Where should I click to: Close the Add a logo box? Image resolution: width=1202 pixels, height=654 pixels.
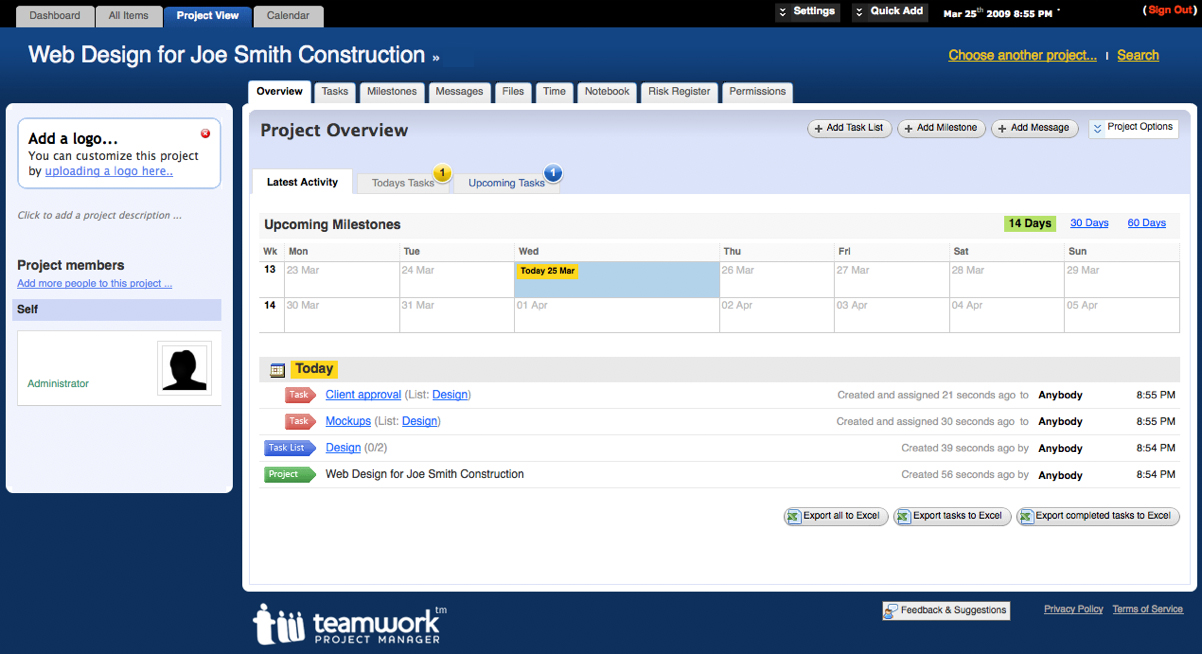click(x=205, y=133)
